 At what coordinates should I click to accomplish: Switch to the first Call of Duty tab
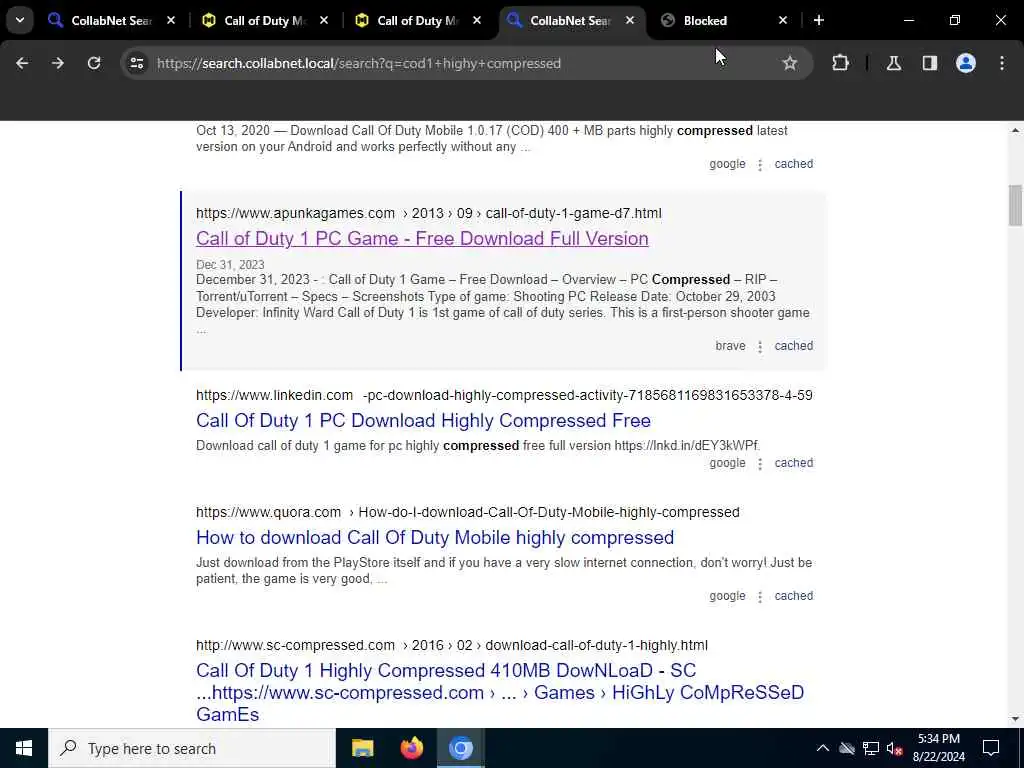(x=266, y=20)
